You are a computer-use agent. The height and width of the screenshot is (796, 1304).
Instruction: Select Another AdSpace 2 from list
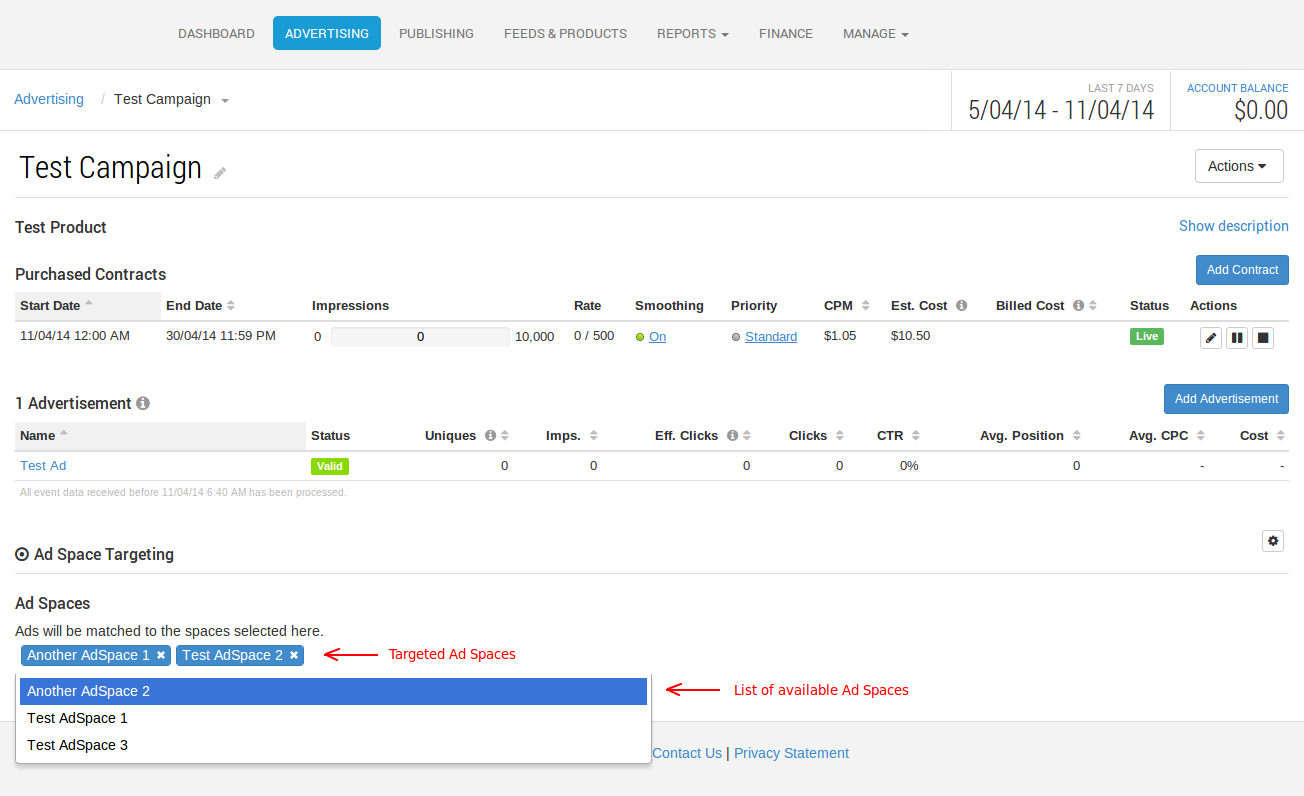[333, 691]
